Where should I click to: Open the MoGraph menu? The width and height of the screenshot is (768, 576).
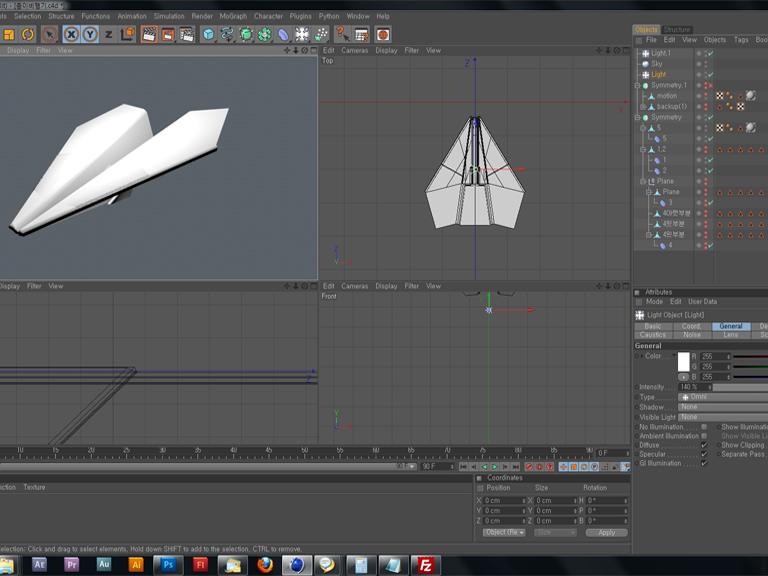coord(235,16)
